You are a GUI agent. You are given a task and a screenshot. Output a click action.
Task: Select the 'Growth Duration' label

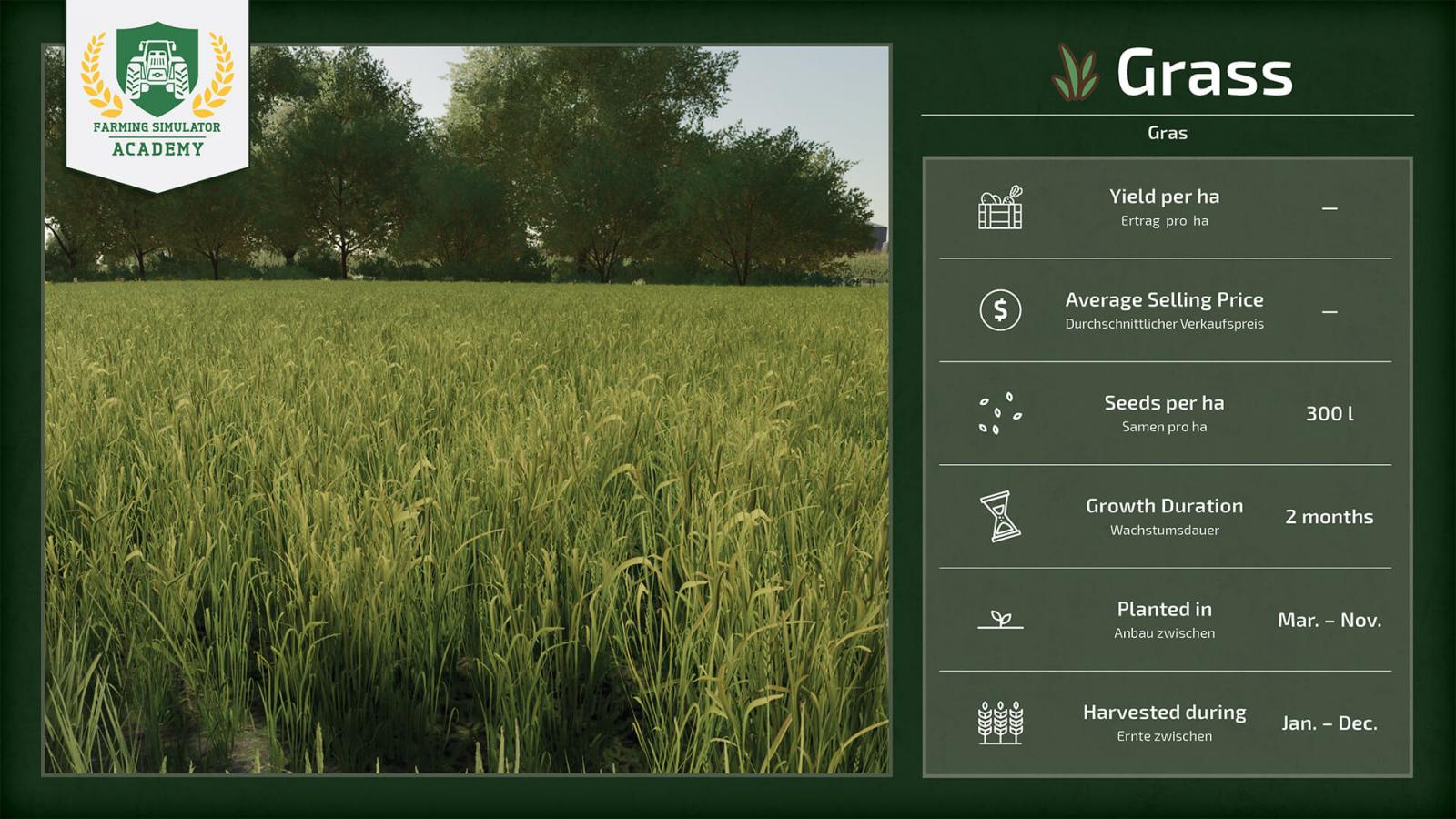(1164, 506)
